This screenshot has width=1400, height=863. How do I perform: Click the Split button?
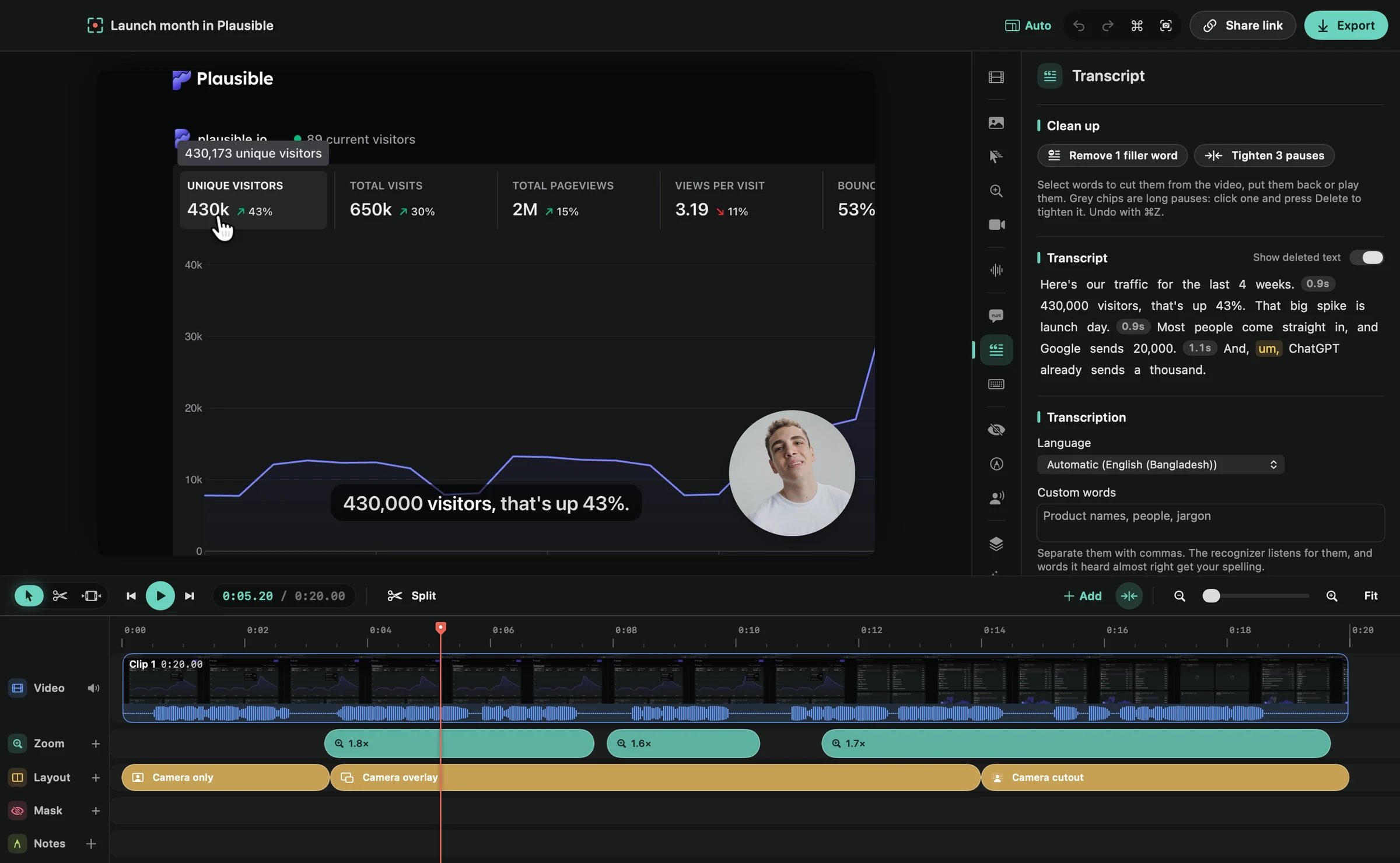pos(412,595)
